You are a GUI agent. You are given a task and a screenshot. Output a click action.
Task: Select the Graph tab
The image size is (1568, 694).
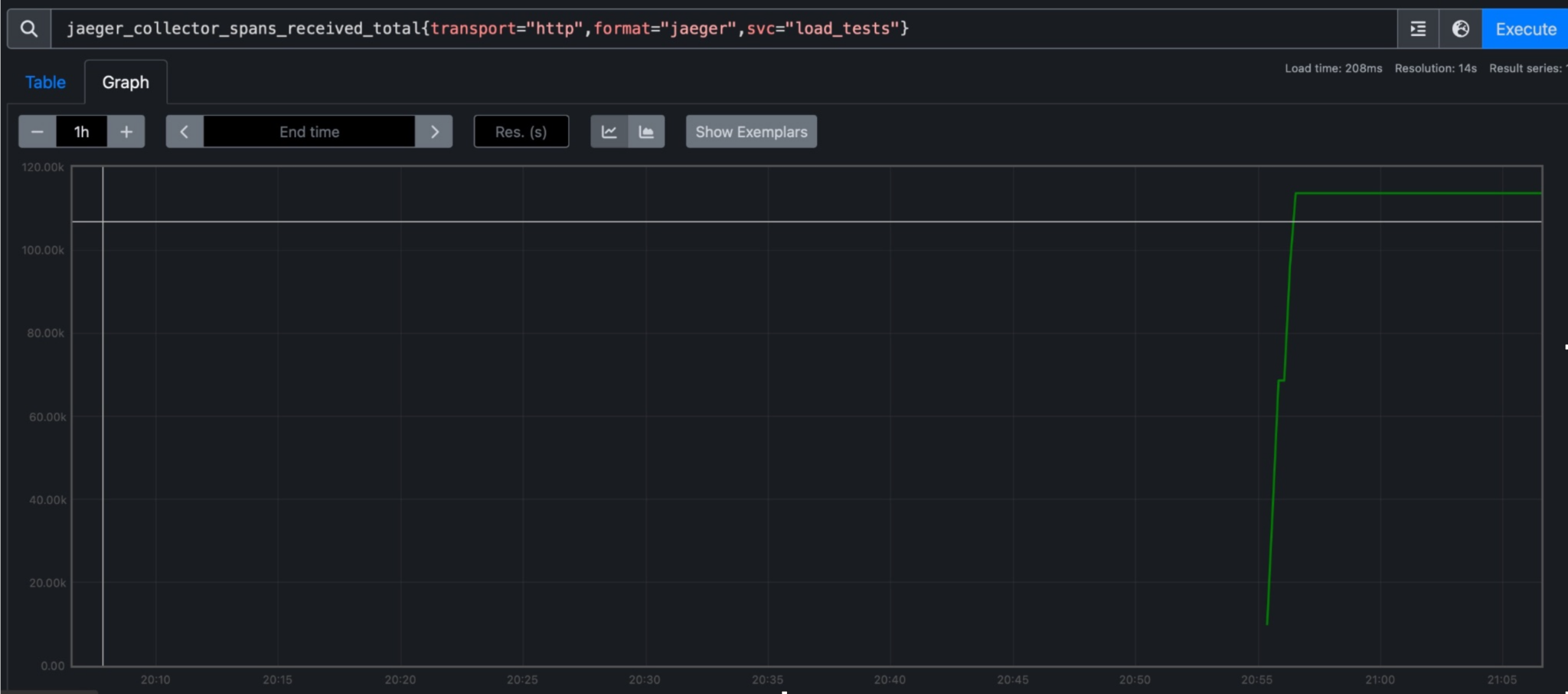pos(125,82)
